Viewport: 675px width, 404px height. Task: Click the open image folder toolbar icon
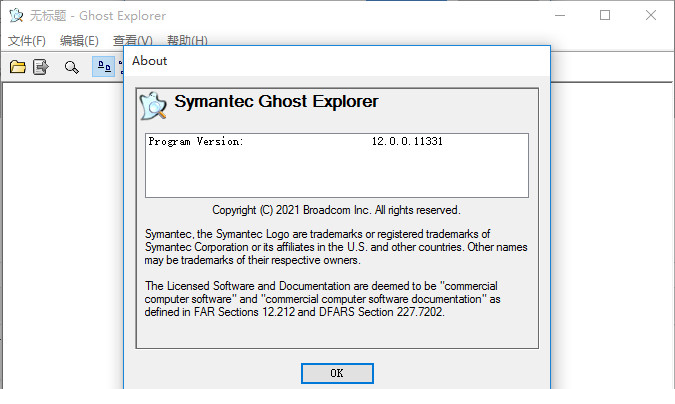pyautogui.click(x=18, y=67)
